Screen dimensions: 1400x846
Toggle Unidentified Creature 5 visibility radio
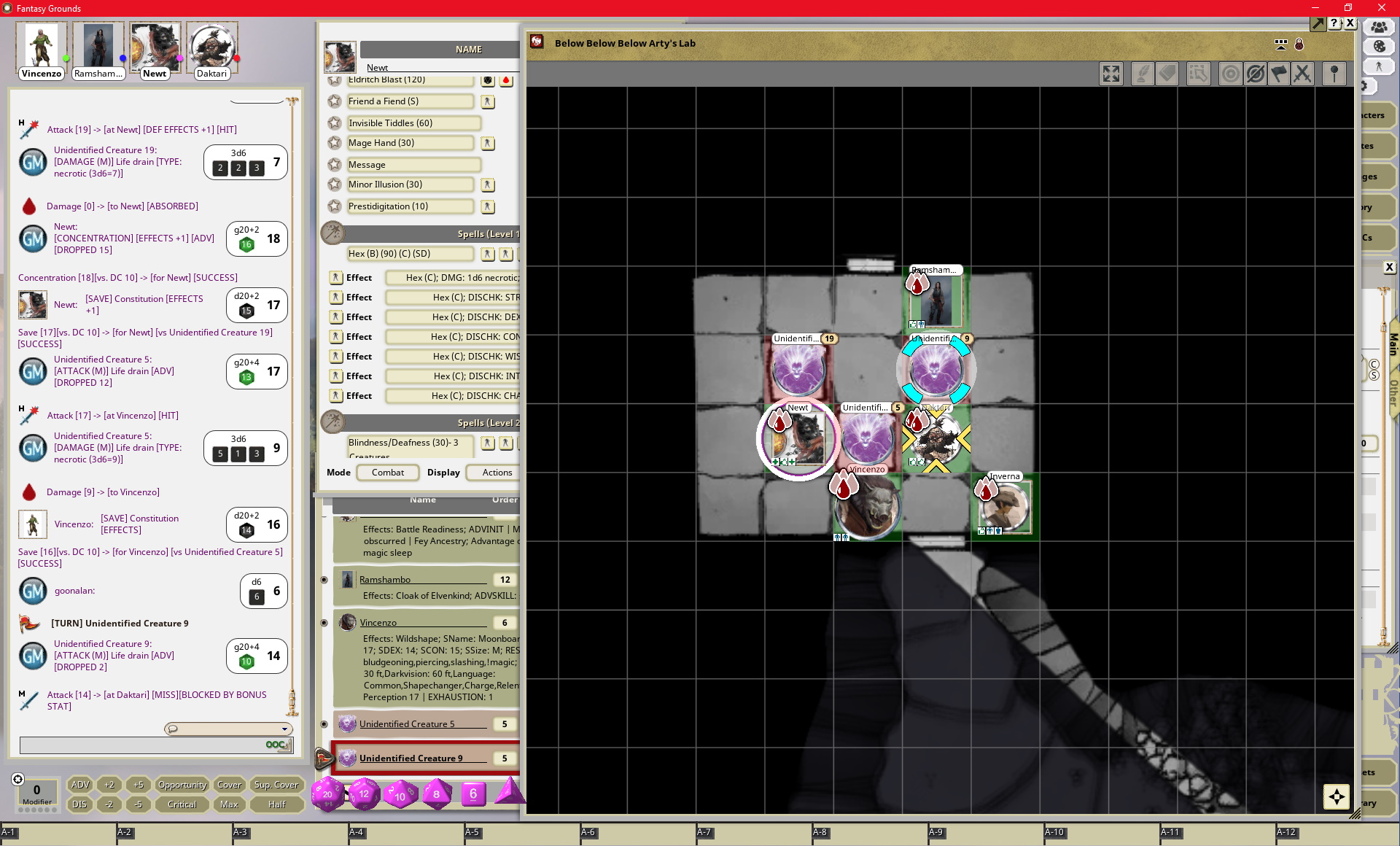pos(324,724)
